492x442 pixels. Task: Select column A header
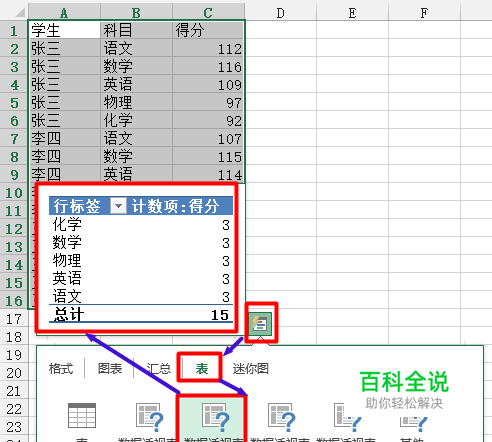[64, 13]
